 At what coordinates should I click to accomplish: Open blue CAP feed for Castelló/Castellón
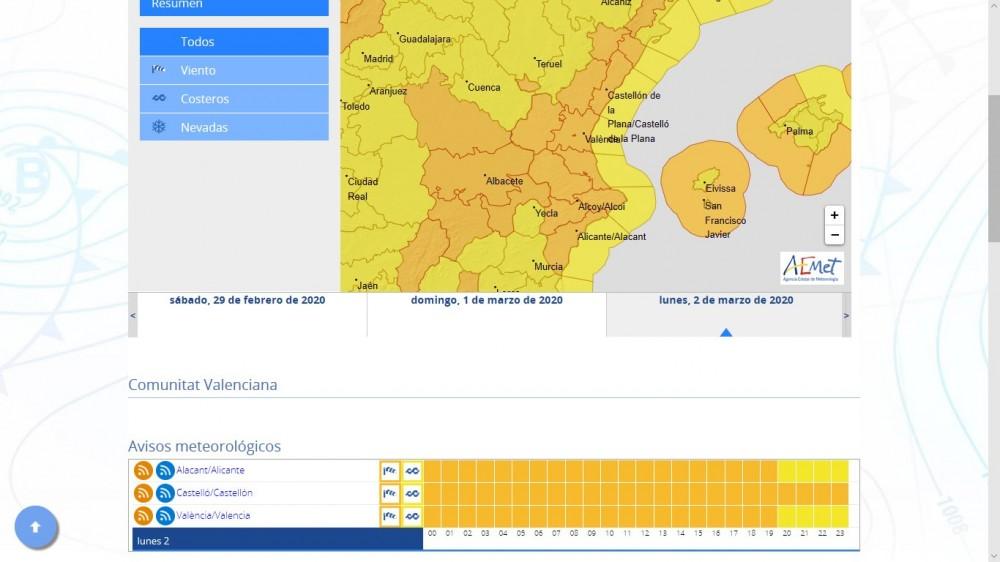(165, 493)
